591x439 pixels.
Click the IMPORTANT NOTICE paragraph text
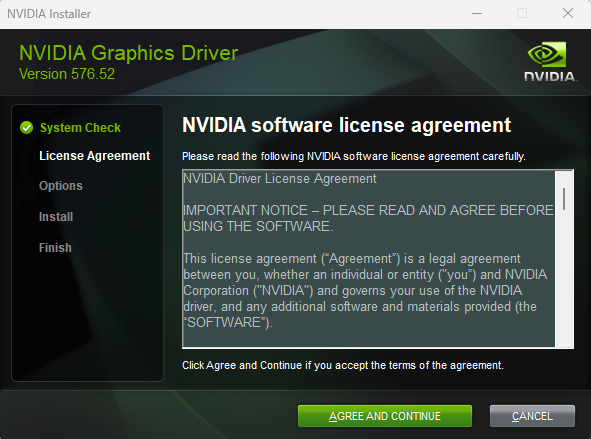click(x=368, y=218)
